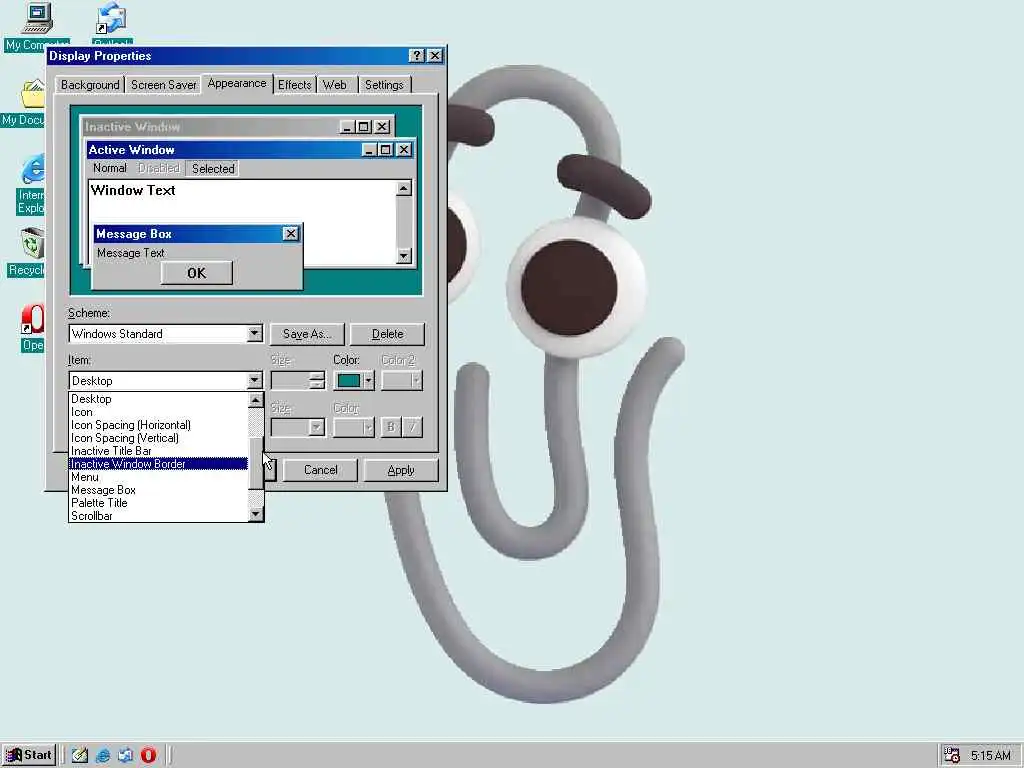This screenshot has width=1024, height=768.
Task: Click the Display Properties help question-mark button
Action: click(417, 56)
